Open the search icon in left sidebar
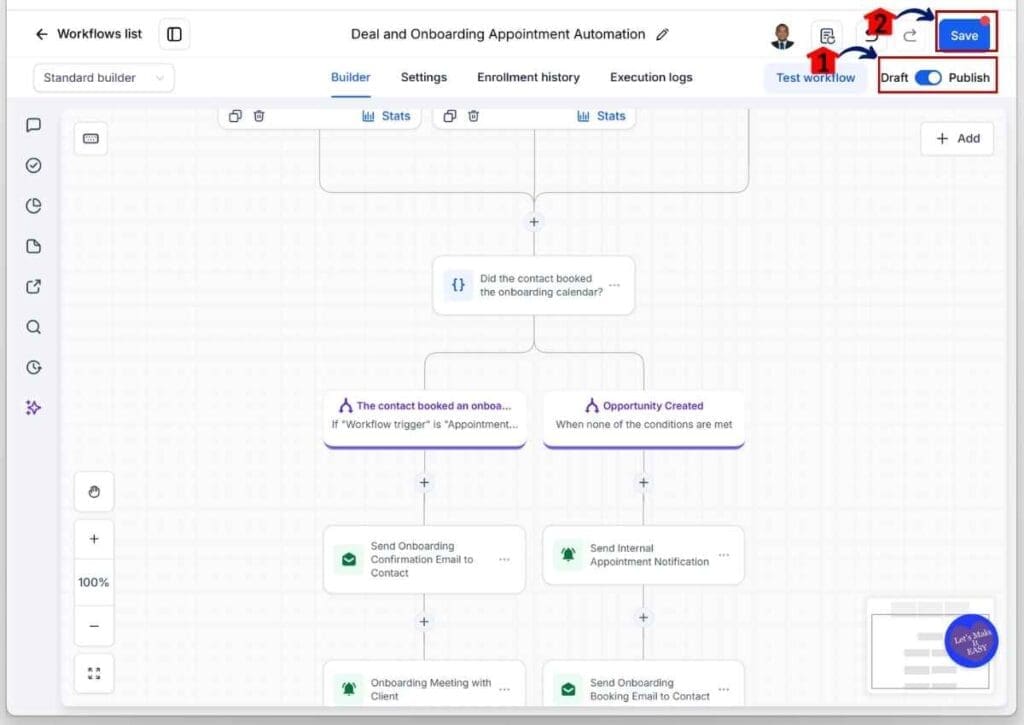 pos(33,327)
